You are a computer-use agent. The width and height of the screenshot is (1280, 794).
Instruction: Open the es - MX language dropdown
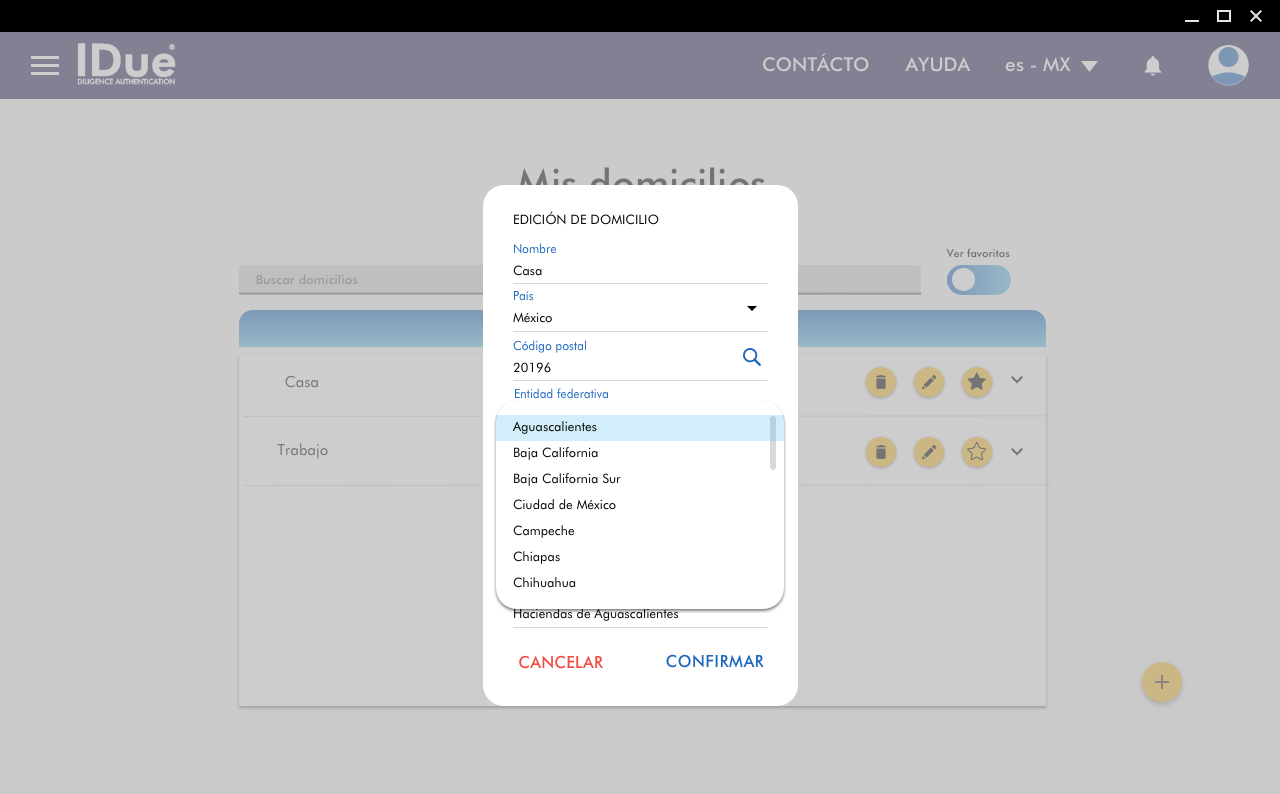point(1051,66)
